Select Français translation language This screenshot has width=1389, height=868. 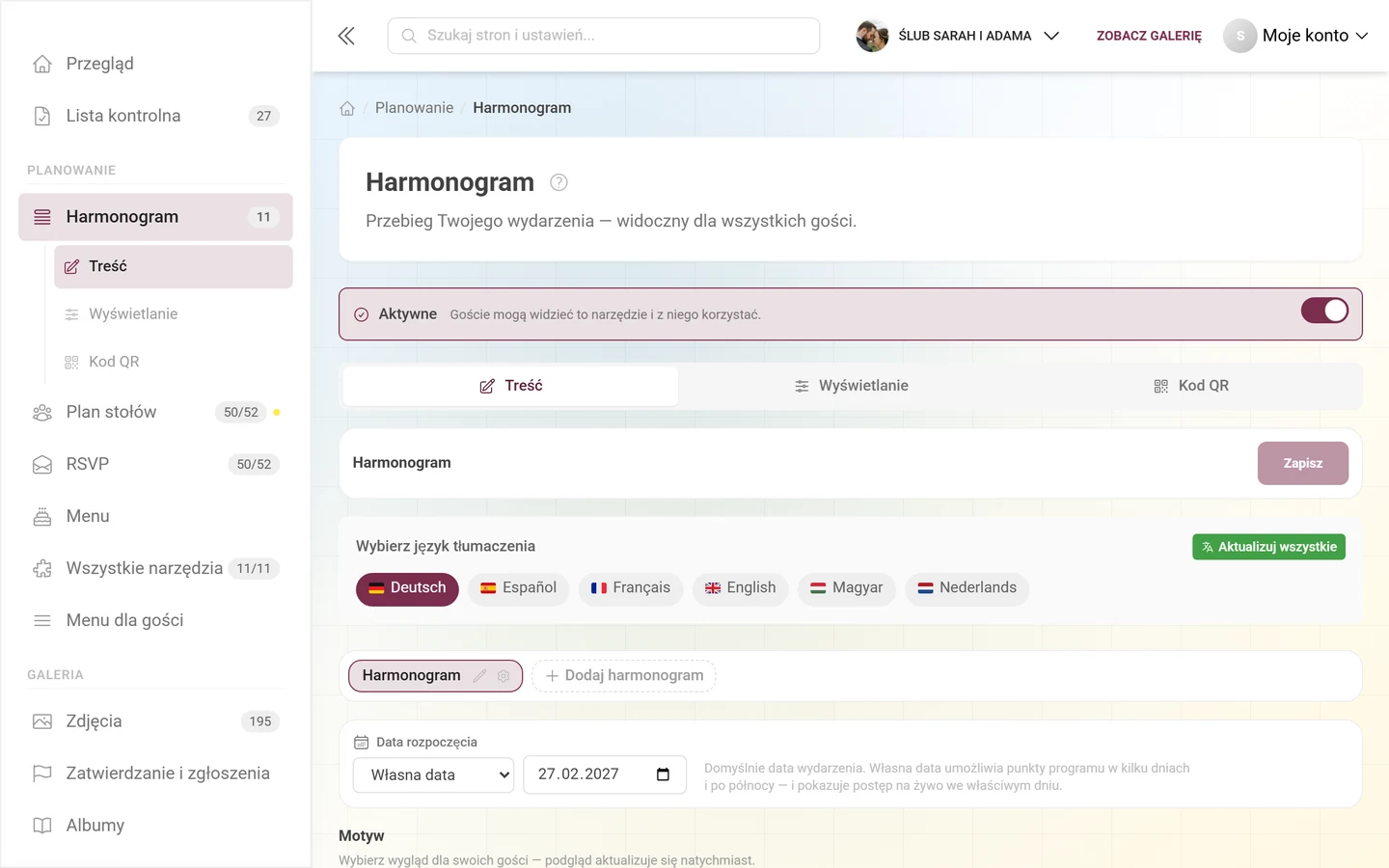[x=631, y=588]
